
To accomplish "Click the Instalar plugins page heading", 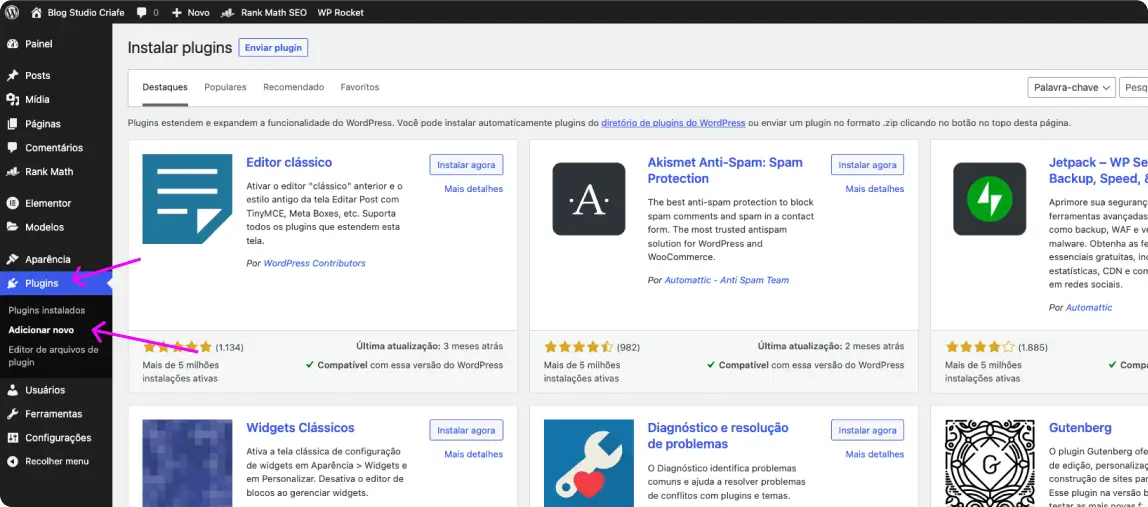I will [179, 48].
